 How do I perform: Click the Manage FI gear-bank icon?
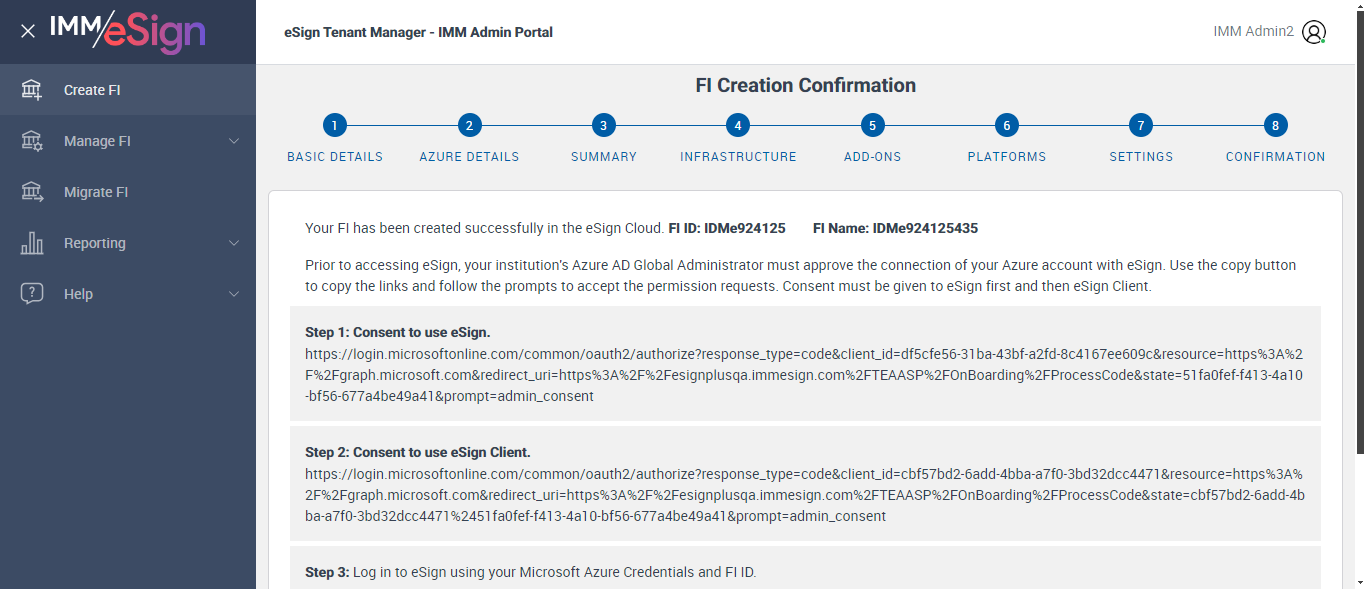click(32, 141)
